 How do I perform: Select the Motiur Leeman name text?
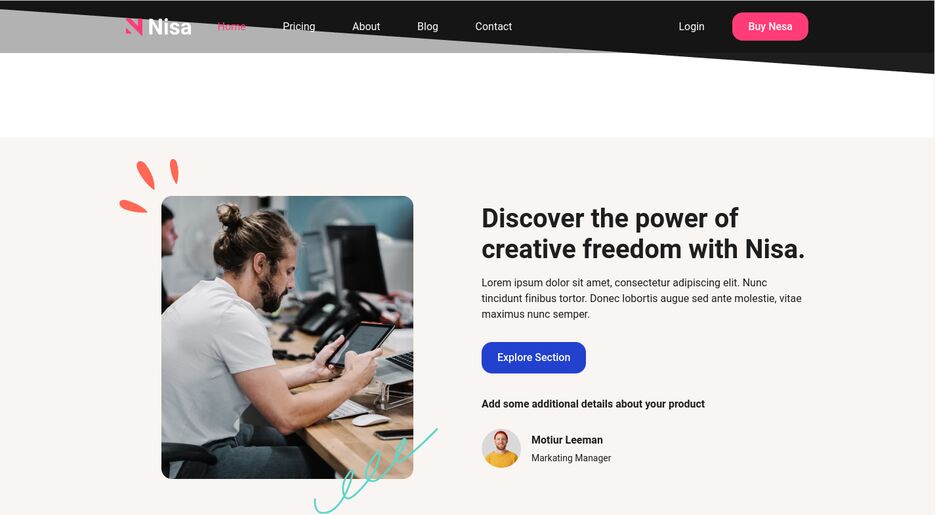coord(566,440)
